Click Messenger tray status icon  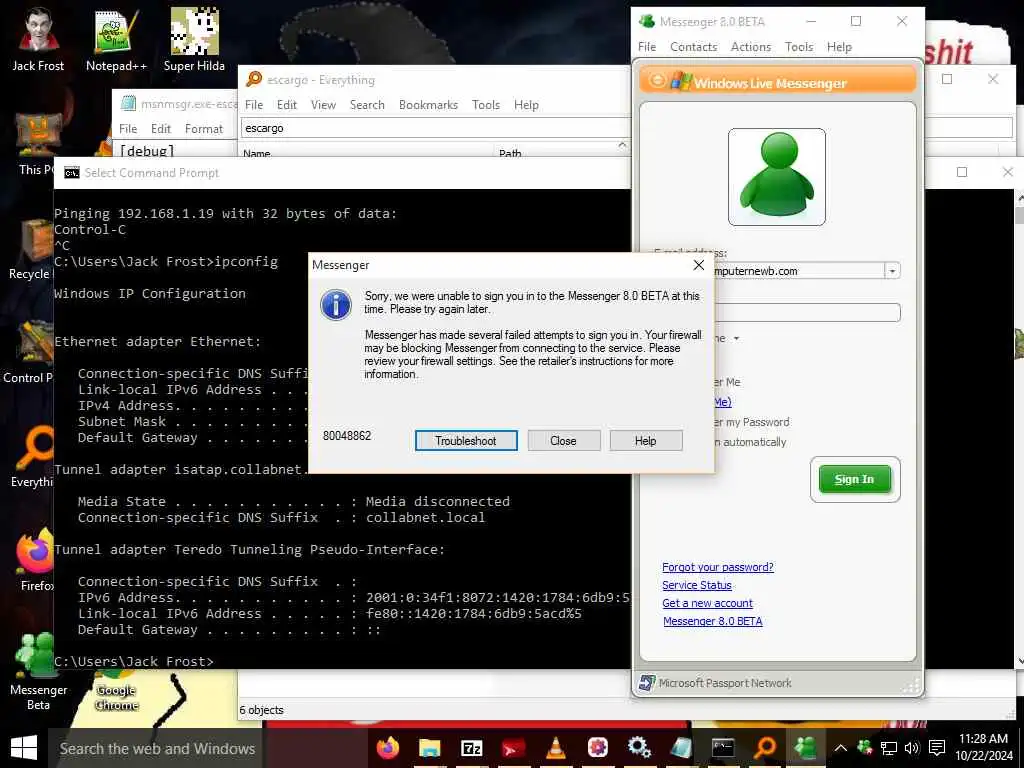(x=865, y=748)
